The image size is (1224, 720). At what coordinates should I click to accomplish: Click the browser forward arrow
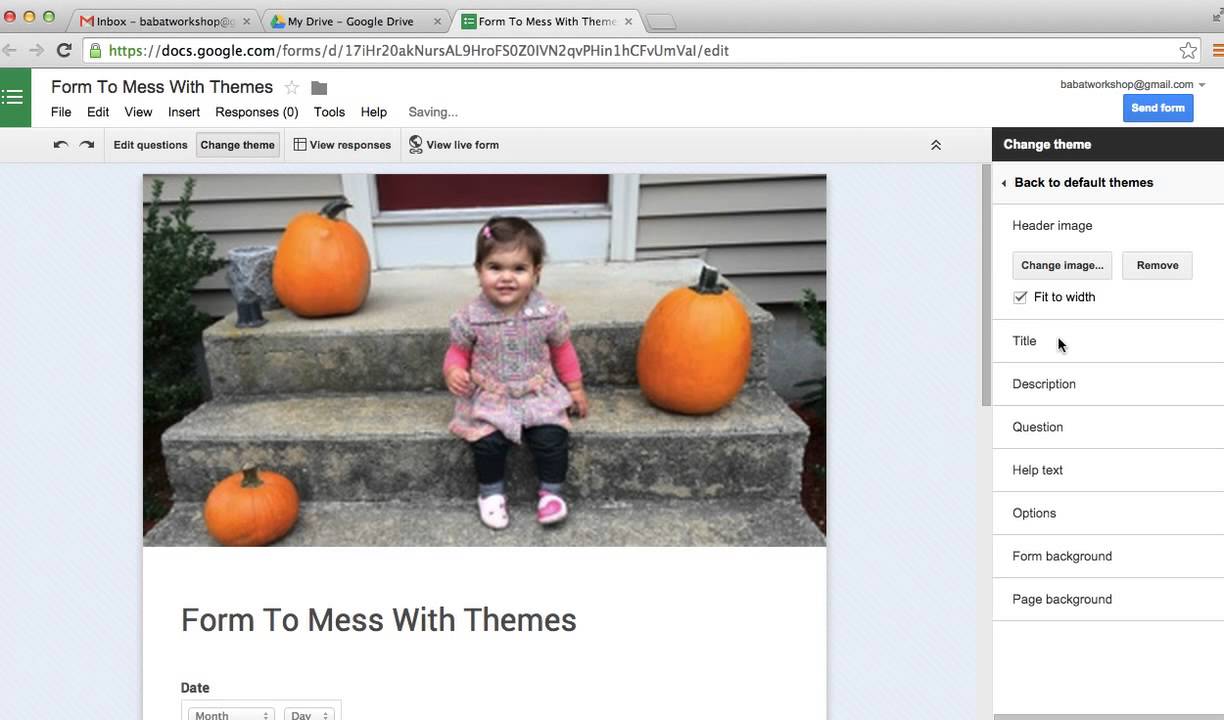(36, 50)
